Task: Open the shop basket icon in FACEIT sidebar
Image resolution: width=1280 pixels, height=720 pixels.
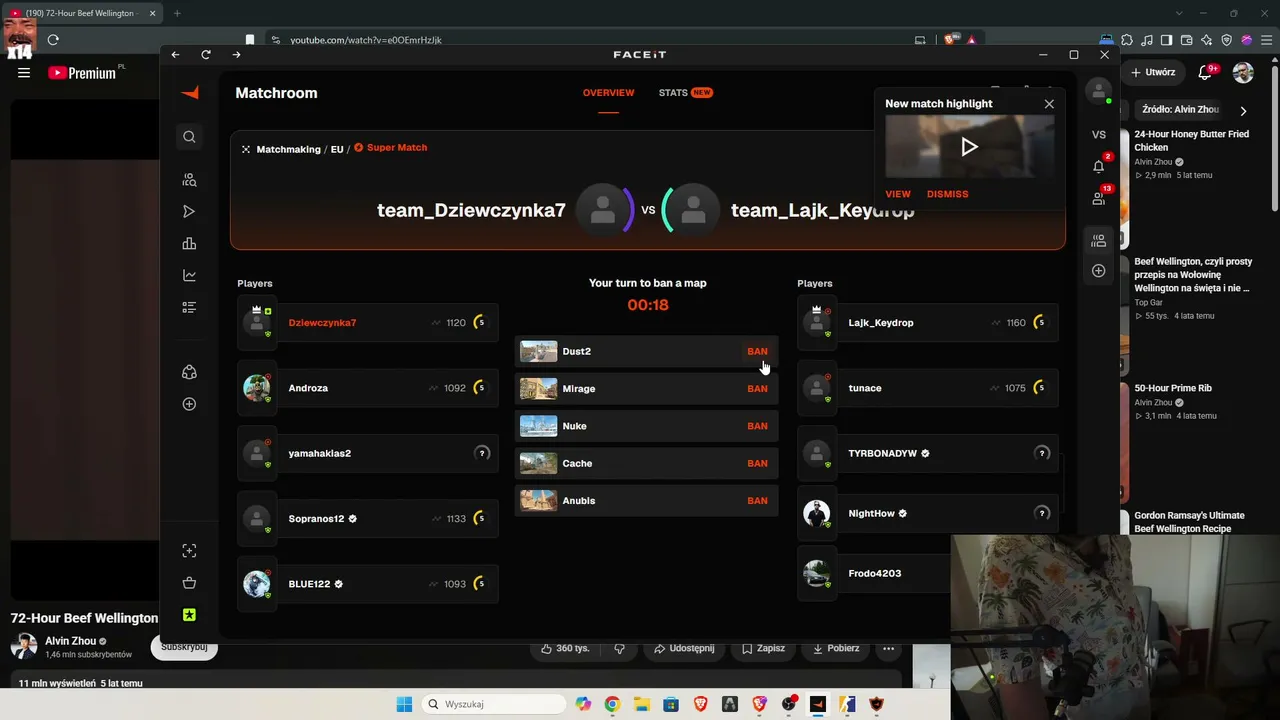Action: point(189,583)
